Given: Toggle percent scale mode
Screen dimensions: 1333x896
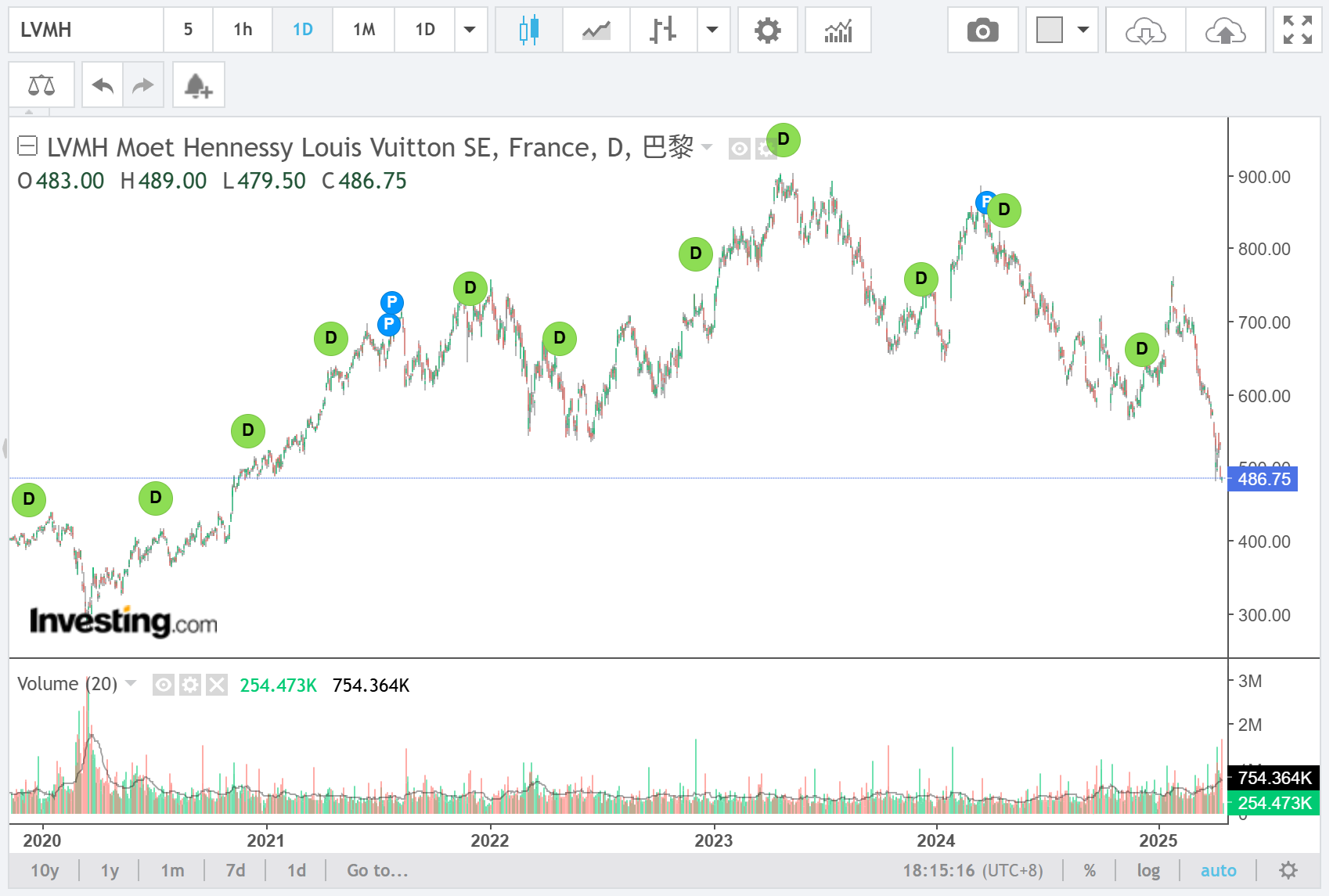Looking at the screenshot, I should [1090, 870].
